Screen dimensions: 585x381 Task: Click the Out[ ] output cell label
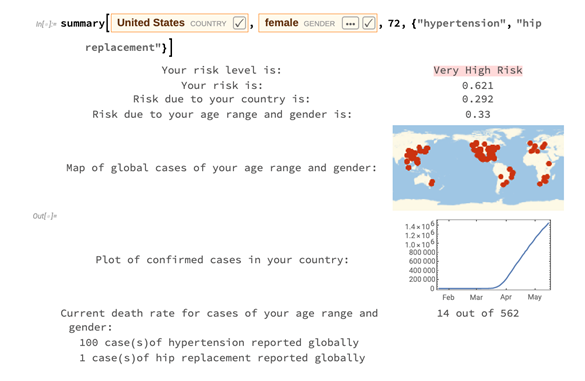(x=45, y=216)
